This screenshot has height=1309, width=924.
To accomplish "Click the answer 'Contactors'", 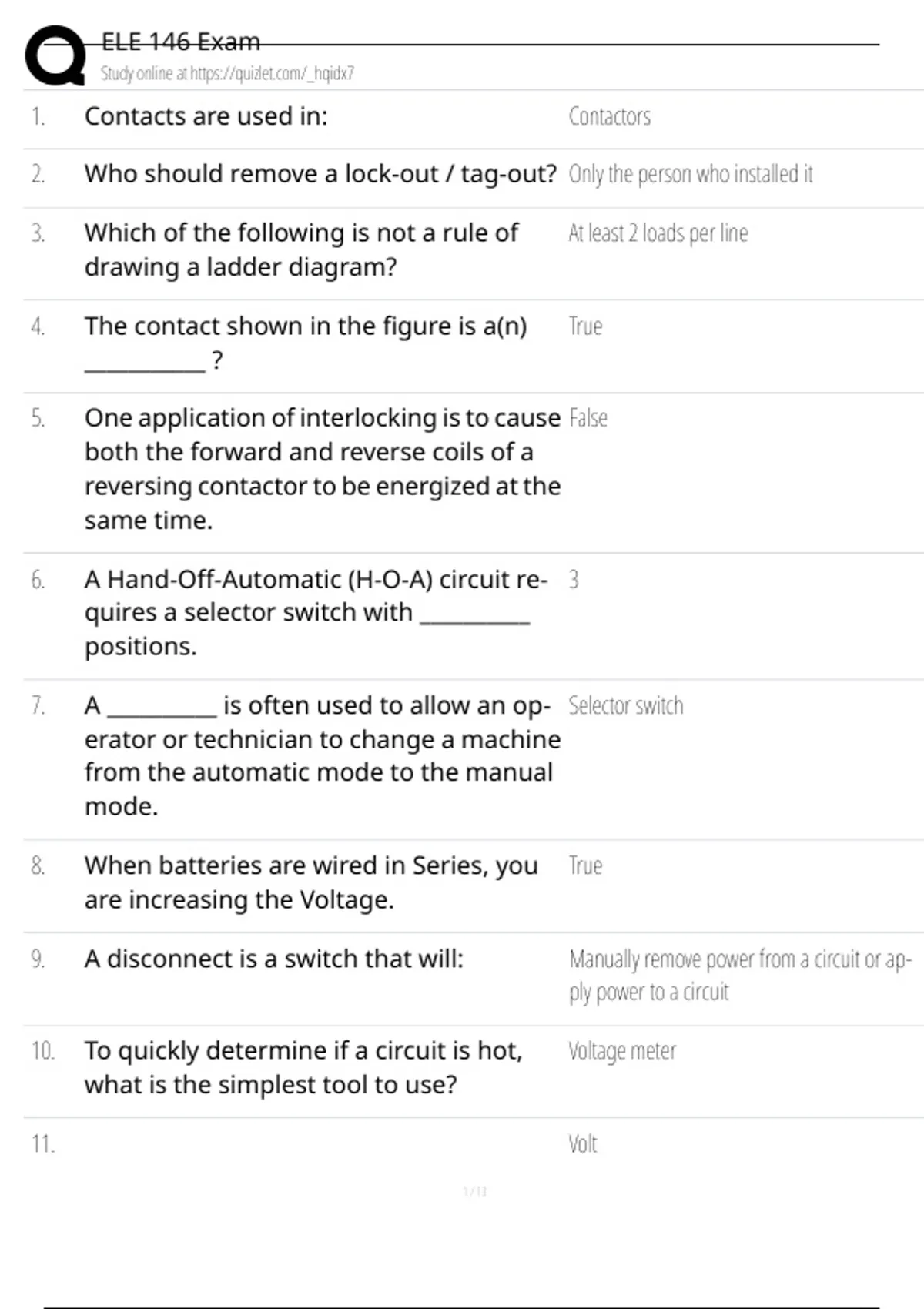I will (x=609, y=116).
